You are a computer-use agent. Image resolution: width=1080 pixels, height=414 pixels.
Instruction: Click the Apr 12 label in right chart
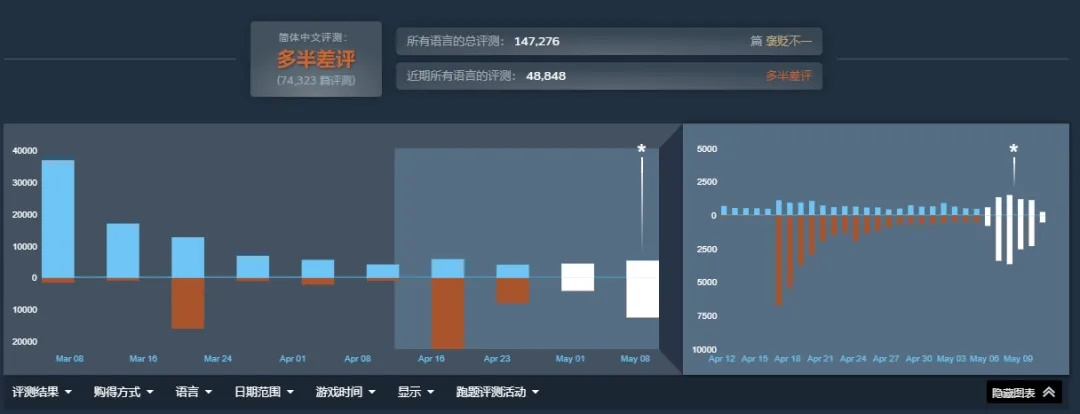pos(722,359)
